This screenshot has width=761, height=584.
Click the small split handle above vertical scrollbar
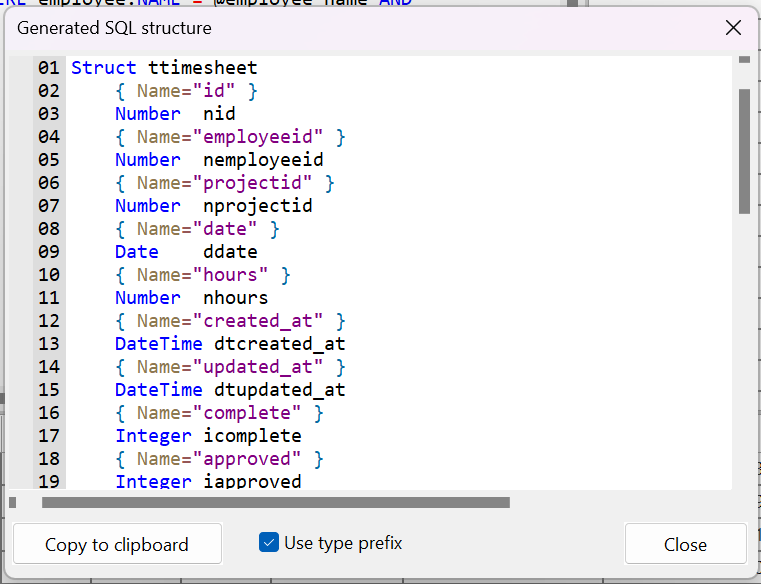click(x=744, y=60)
